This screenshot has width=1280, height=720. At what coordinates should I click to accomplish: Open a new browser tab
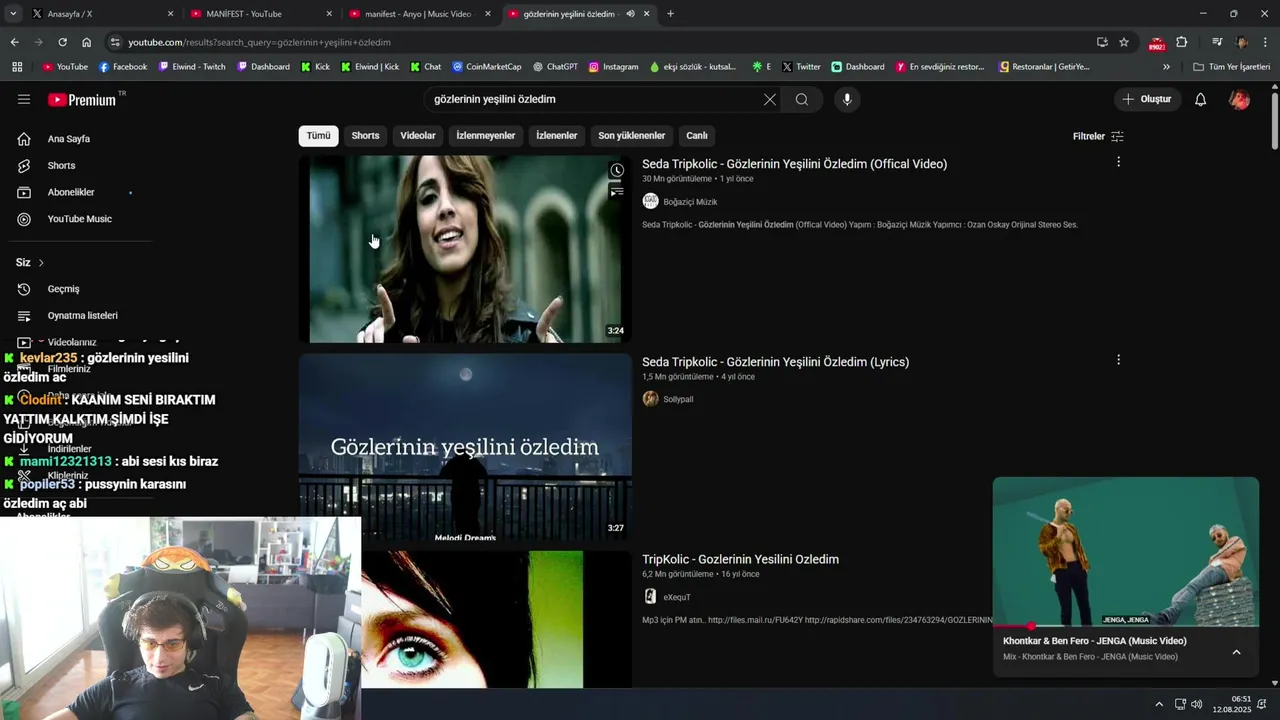(x=670, y=14)
